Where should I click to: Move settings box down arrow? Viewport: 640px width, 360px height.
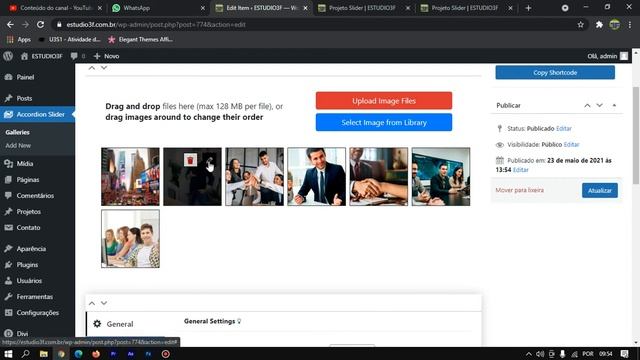(104, 303)
